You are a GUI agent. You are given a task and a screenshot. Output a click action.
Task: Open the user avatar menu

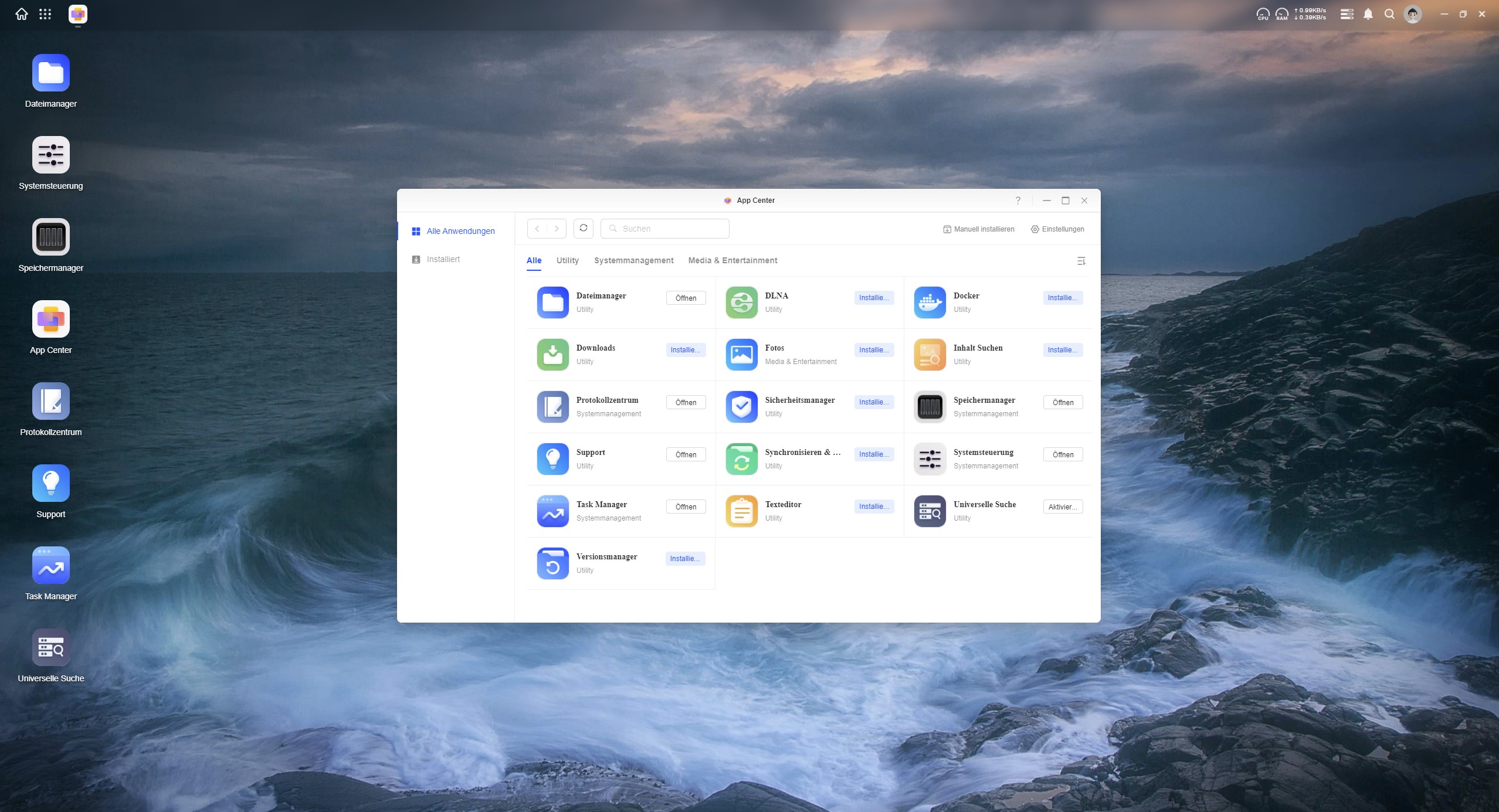point(1412,14)
